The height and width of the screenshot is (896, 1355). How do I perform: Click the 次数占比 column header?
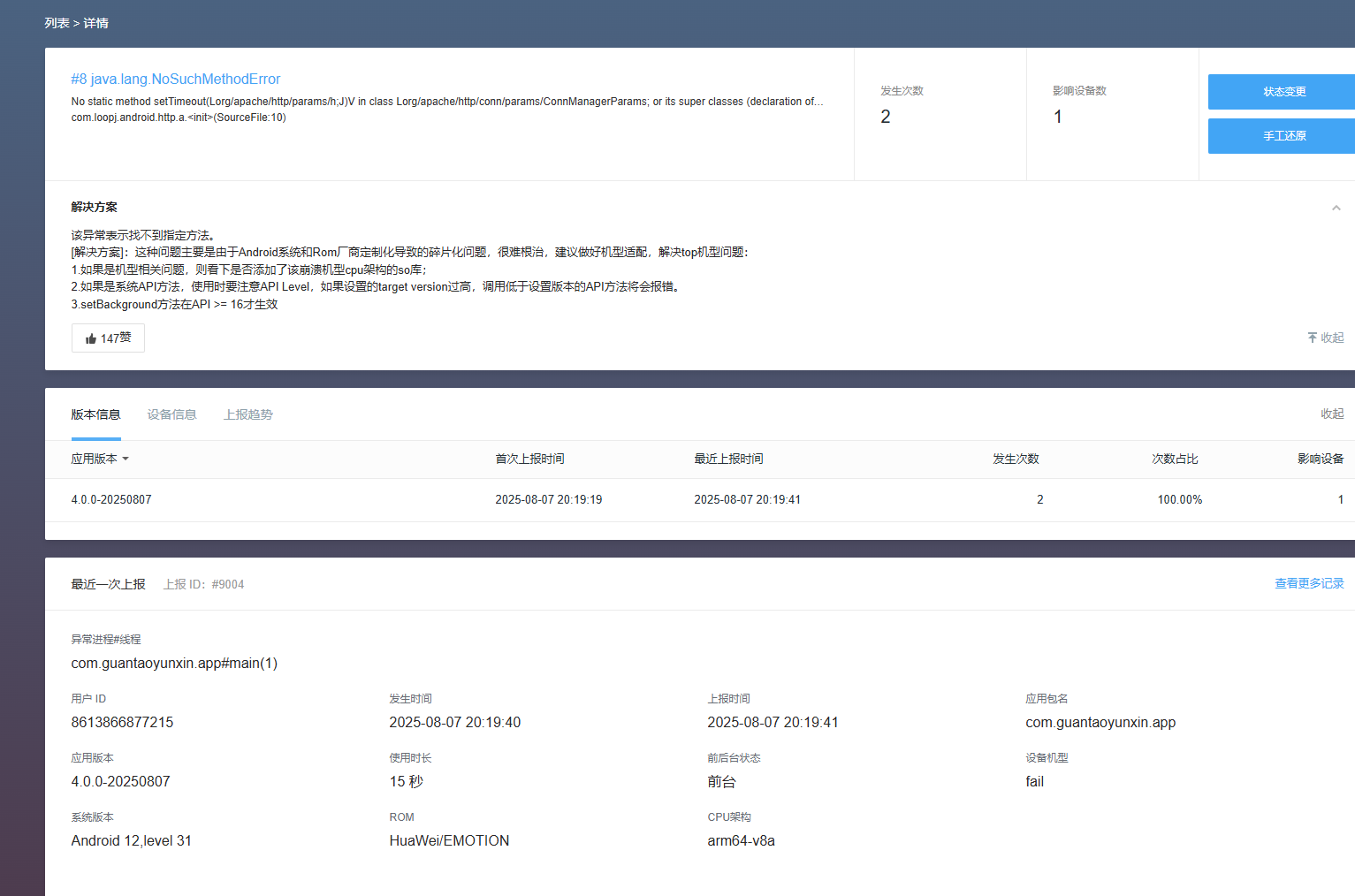(x=1175, y=459)
